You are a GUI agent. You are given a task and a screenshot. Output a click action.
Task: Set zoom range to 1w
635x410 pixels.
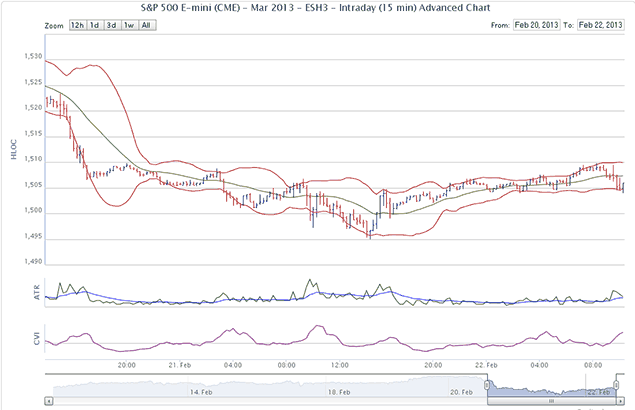(129, 25)
